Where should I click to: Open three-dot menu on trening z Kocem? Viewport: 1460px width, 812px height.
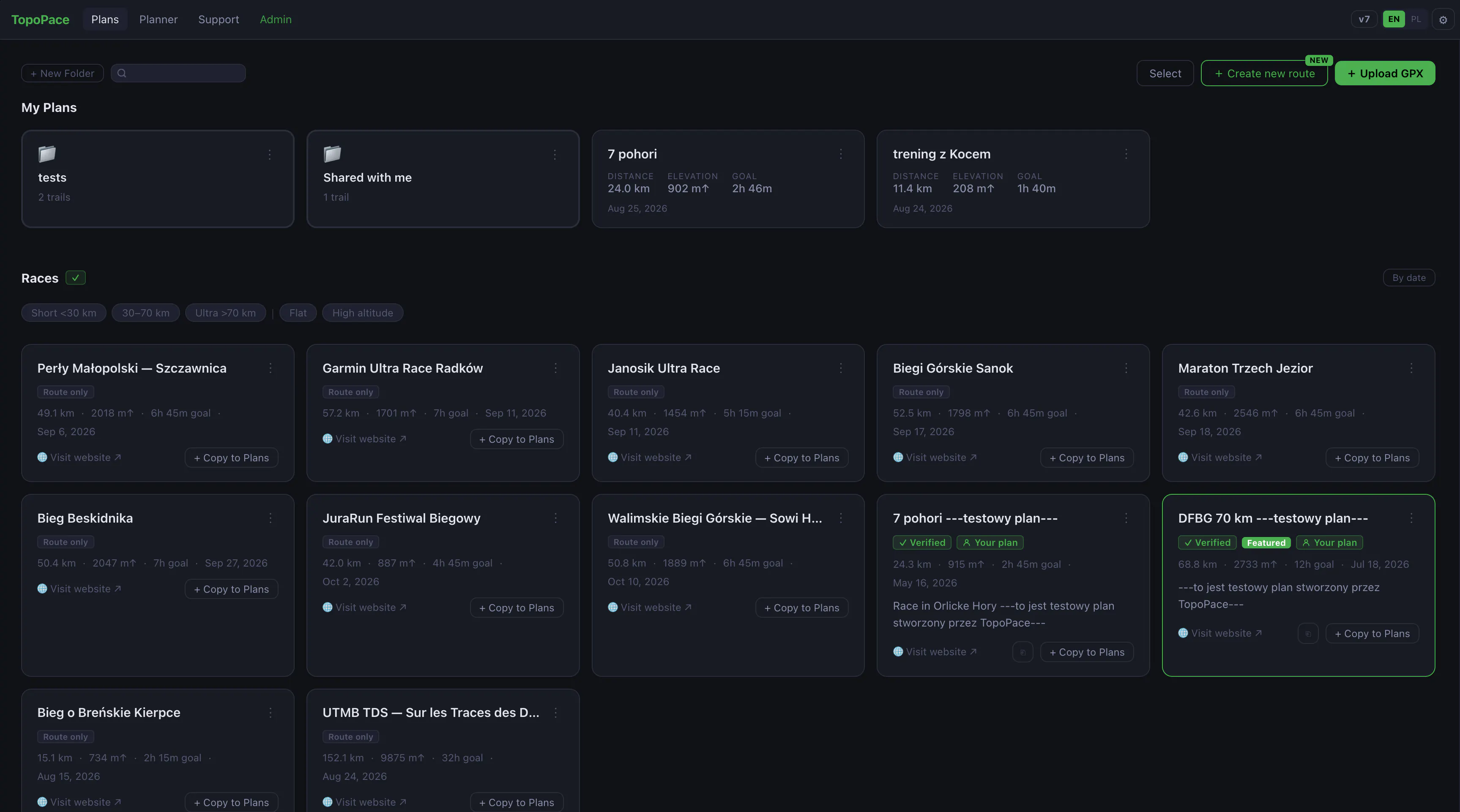tap(1126, 153)
